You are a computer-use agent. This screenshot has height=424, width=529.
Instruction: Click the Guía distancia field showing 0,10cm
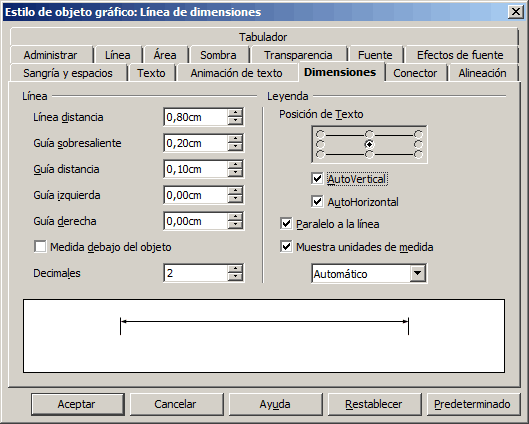[196, 169]
